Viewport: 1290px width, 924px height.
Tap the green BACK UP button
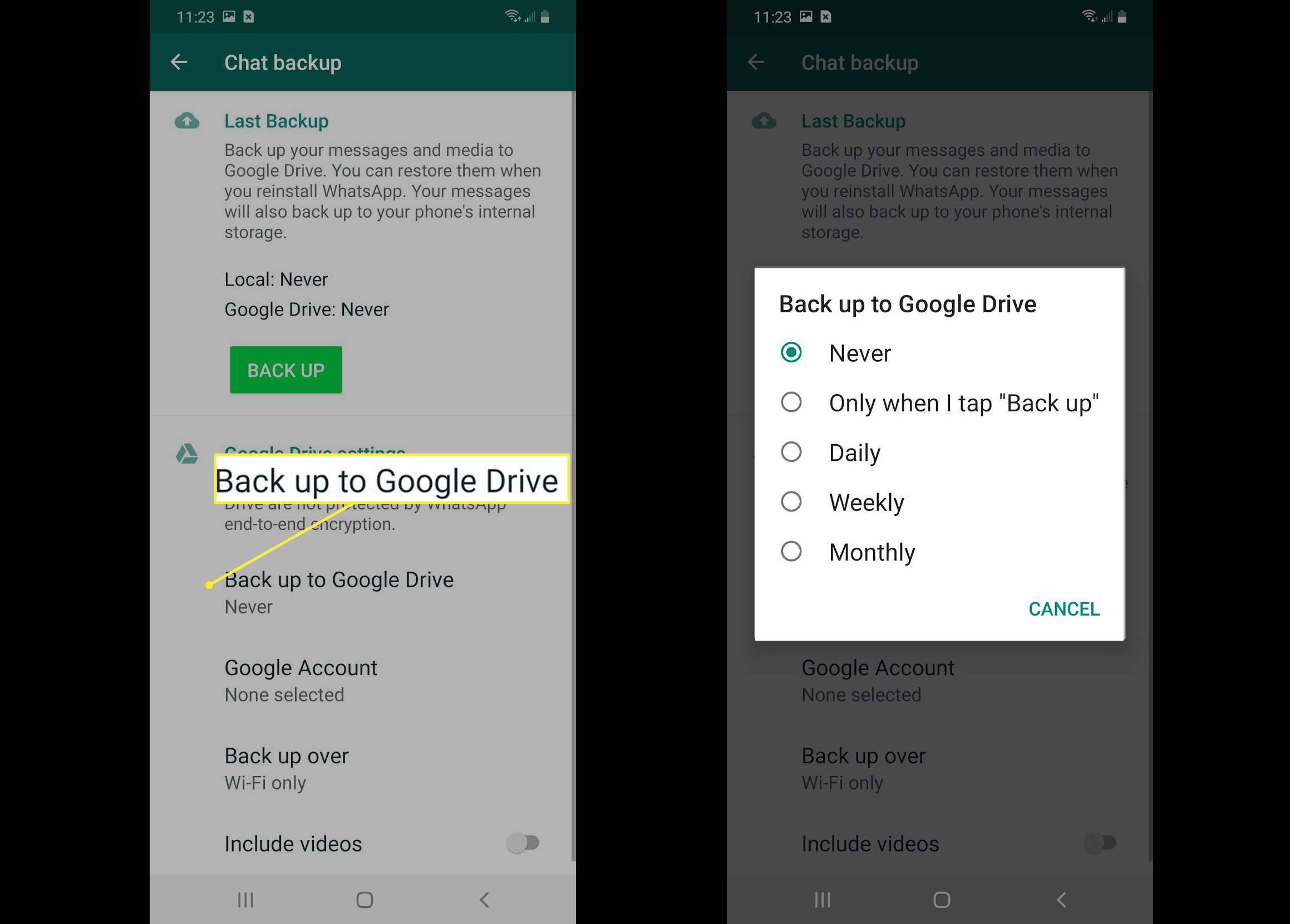[285, 369]
